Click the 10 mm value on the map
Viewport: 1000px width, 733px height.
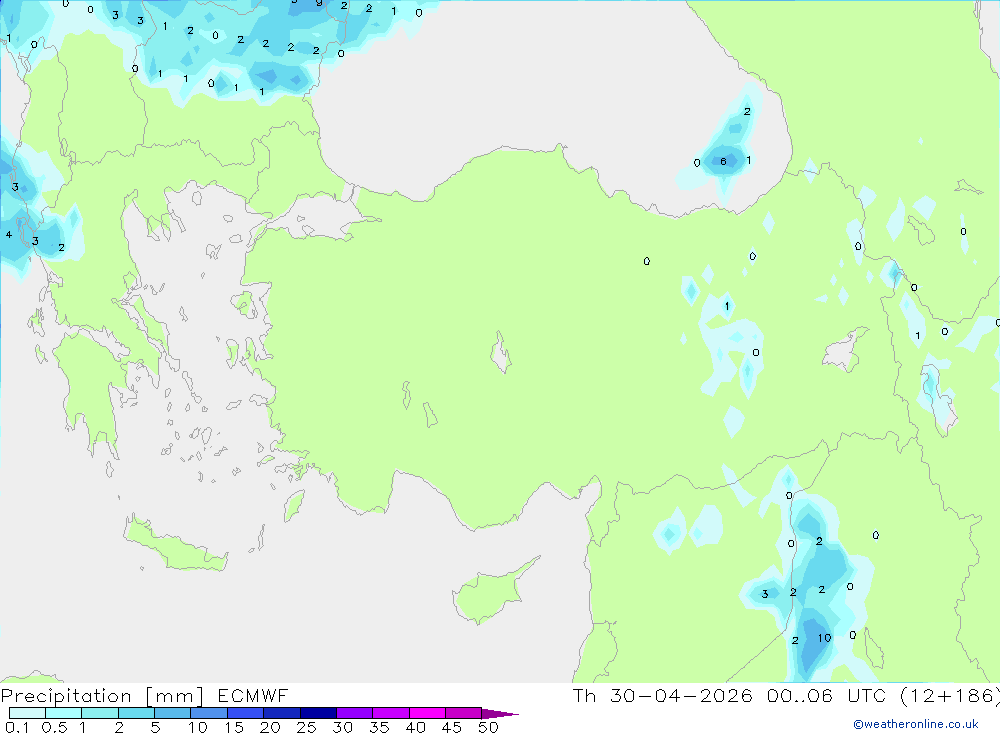(x=825, y=638)
